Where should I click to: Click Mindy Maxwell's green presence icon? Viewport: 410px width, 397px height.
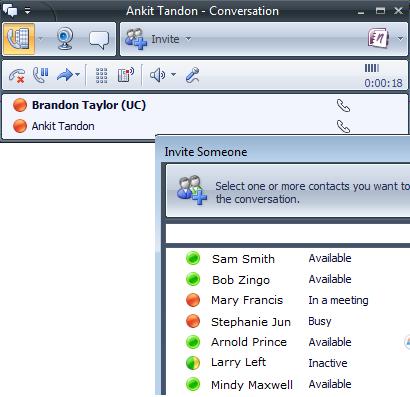pyautogui.click(x=193, y=384)
